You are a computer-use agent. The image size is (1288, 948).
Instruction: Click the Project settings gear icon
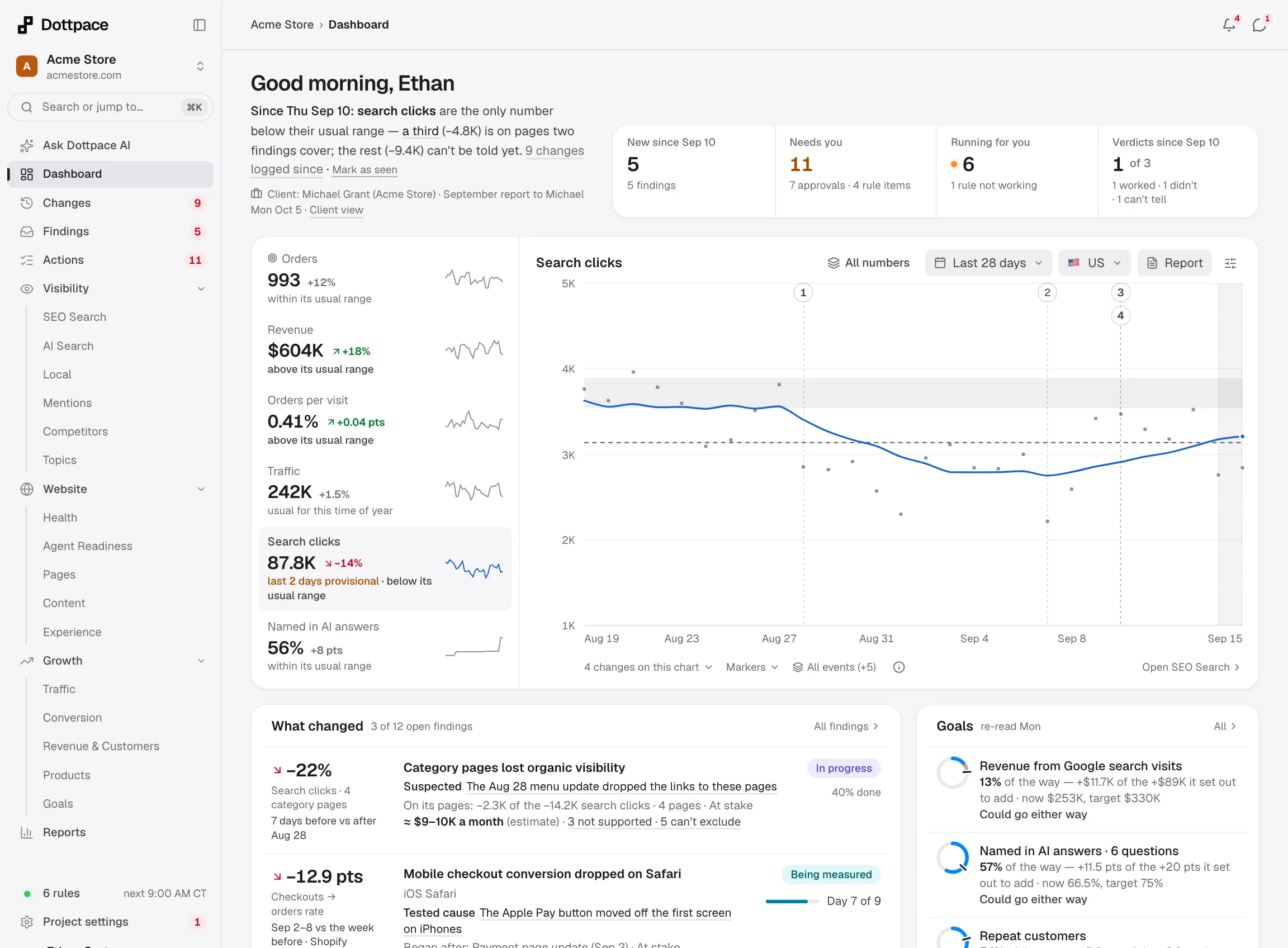[26, 922]
